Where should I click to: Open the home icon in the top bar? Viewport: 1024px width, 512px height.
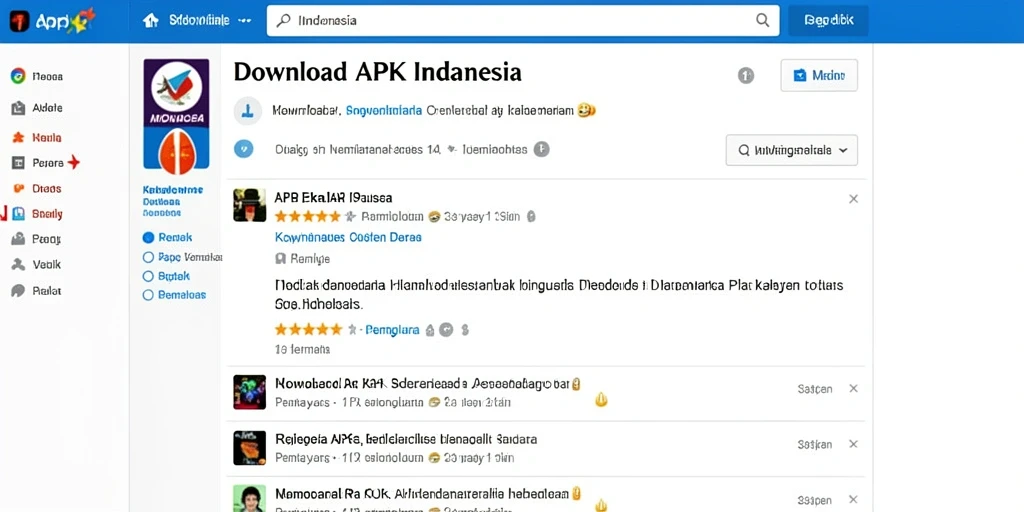[151, 20]
